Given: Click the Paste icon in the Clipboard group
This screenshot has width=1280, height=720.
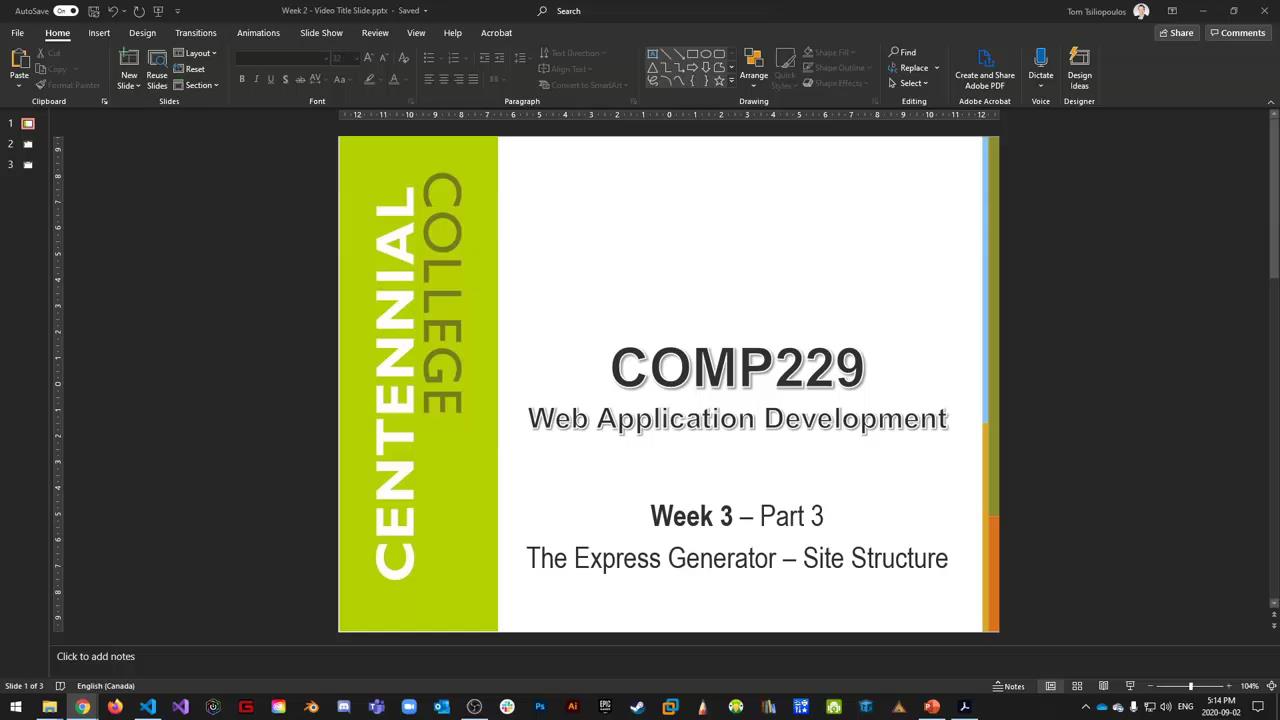Looking at the screenshot, I should click(19, 62).
